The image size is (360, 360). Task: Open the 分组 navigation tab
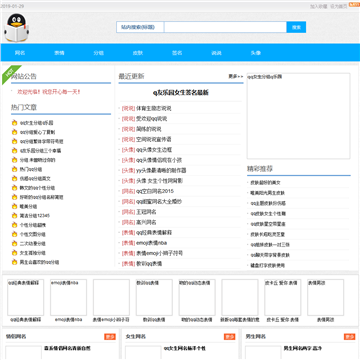[x=99, y=53]
